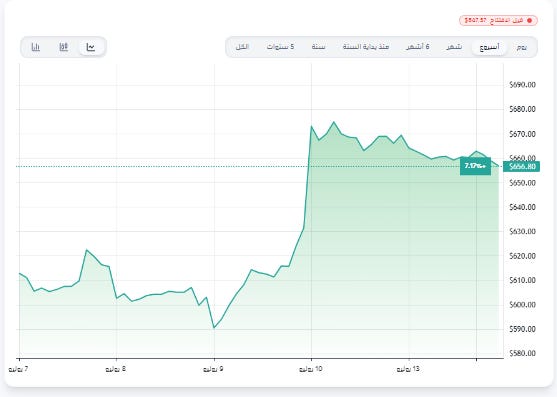Switch to bar chart icon
The width and height of the screenshot is (557, 397).
[x=36, y=47]
